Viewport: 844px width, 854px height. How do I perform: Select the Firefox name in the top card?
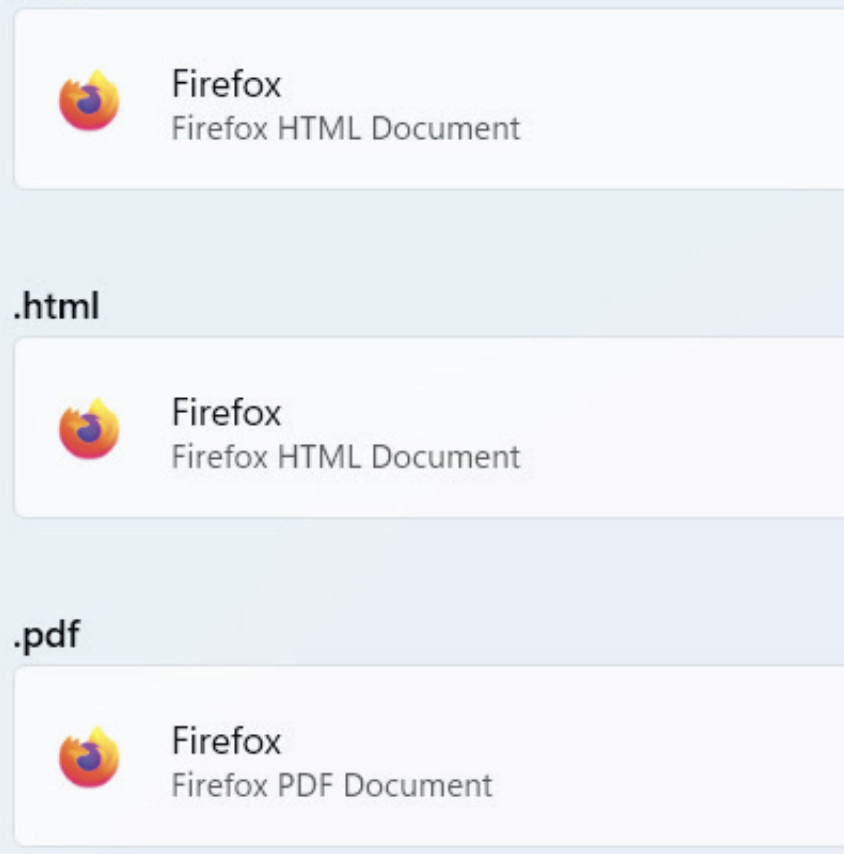226,83
